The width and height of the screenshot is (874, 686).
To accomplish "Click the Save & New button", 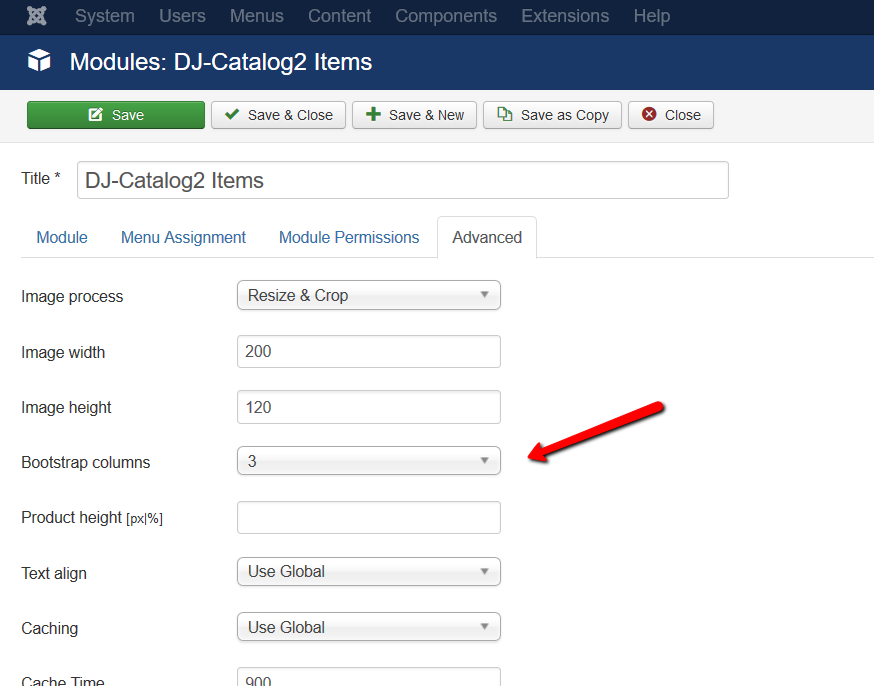I will coord(414,115).
